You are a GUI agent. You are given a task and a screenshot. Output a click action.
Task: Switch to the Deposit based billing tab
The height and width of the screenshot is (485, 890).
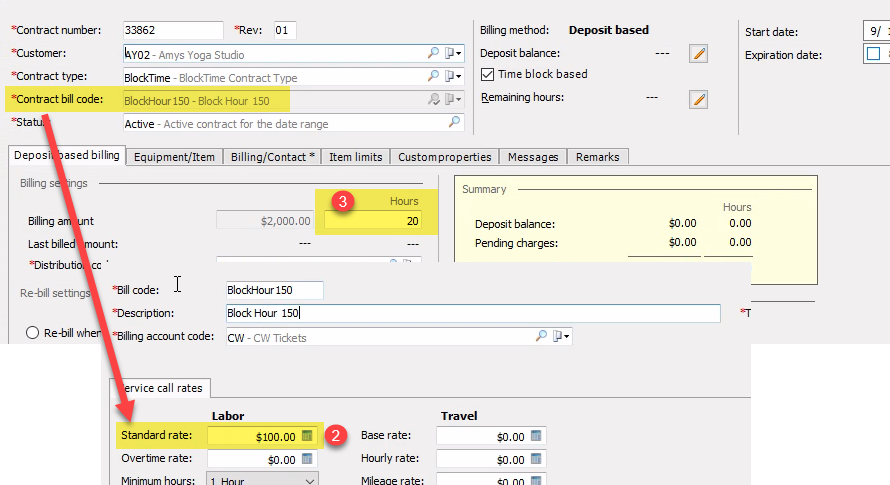click(66, 155)
